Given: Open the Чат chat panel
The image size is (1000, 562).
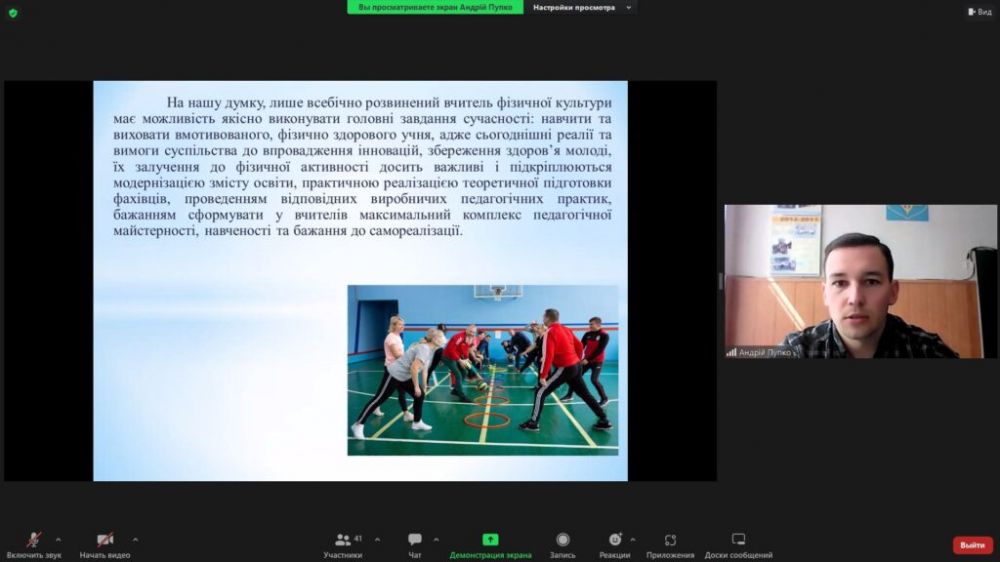Looking at the screenshot, I should 415,540.
